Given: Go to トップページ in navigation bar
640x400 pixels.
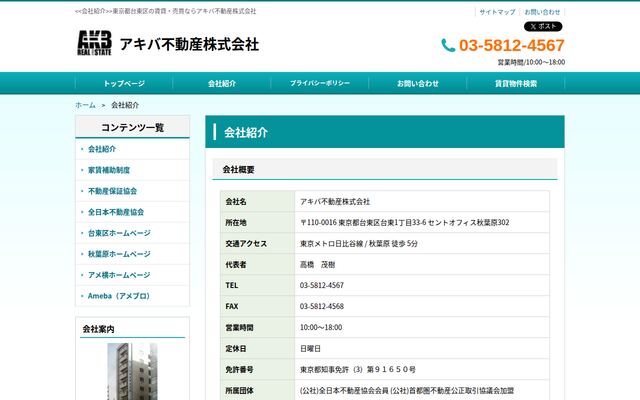Looking at the screenshot, I should pos(124,83).
